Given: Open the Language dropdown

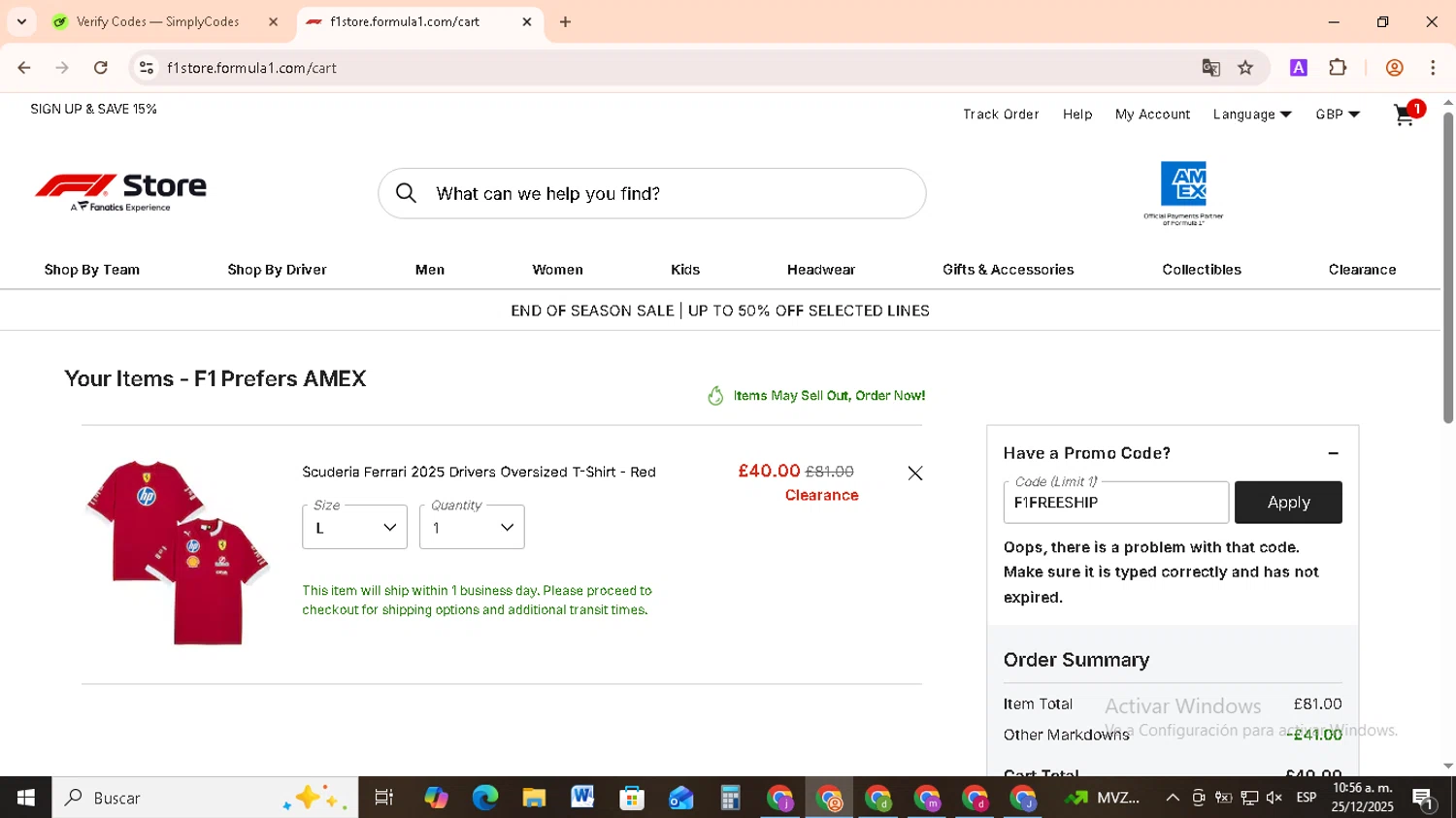Looking at the screenshot, I should point(1252,115).
